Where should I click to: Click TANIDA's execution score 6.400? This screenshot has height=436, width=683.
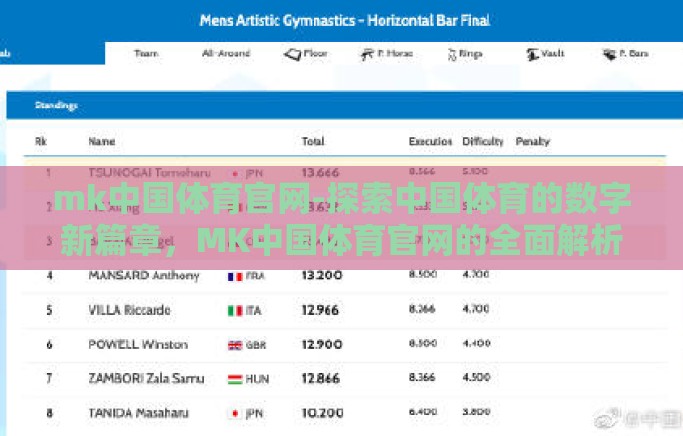423,412
